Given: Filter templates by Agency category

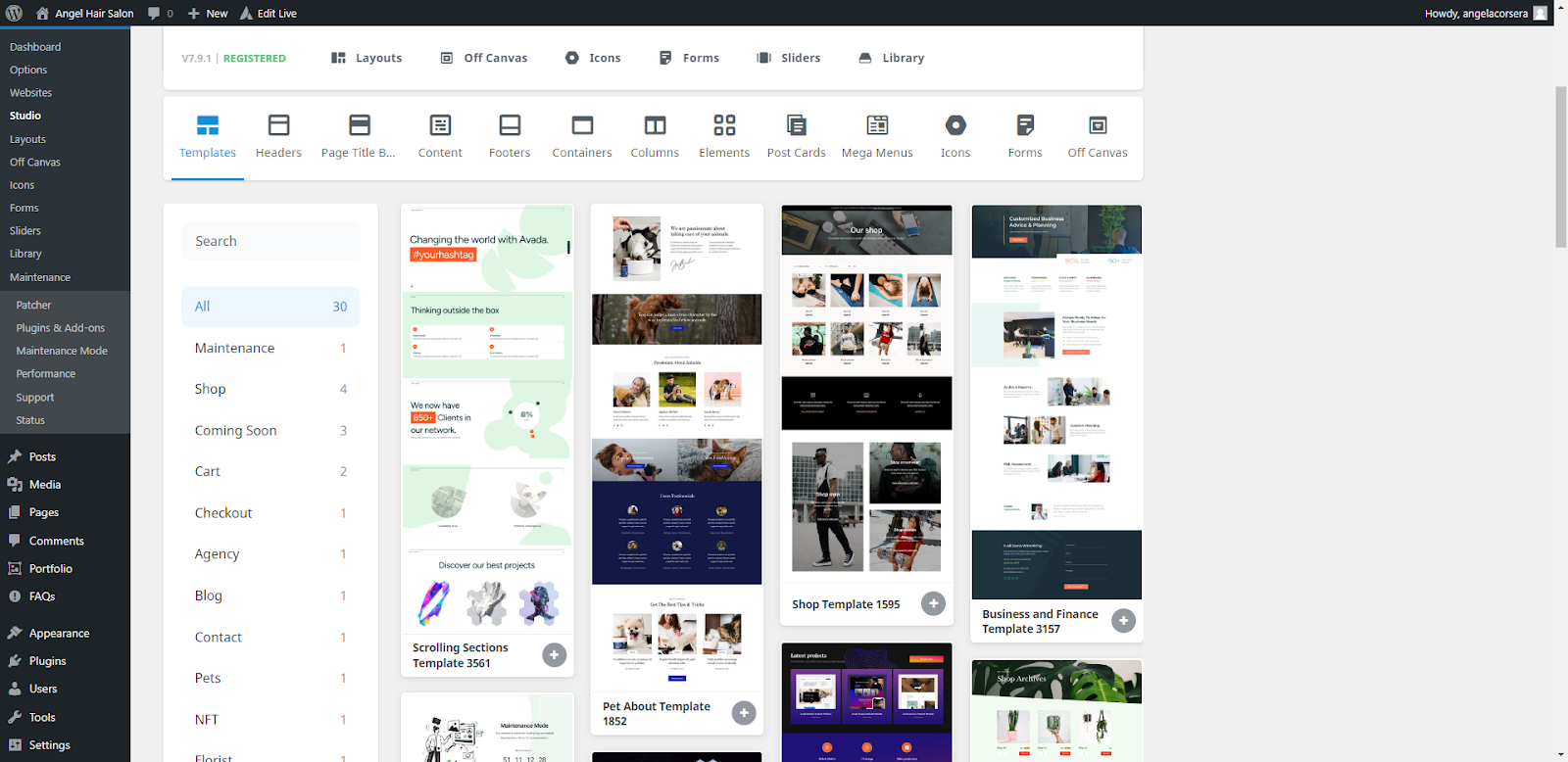Looking at the screenshot, I should click(x=270, y=554).
